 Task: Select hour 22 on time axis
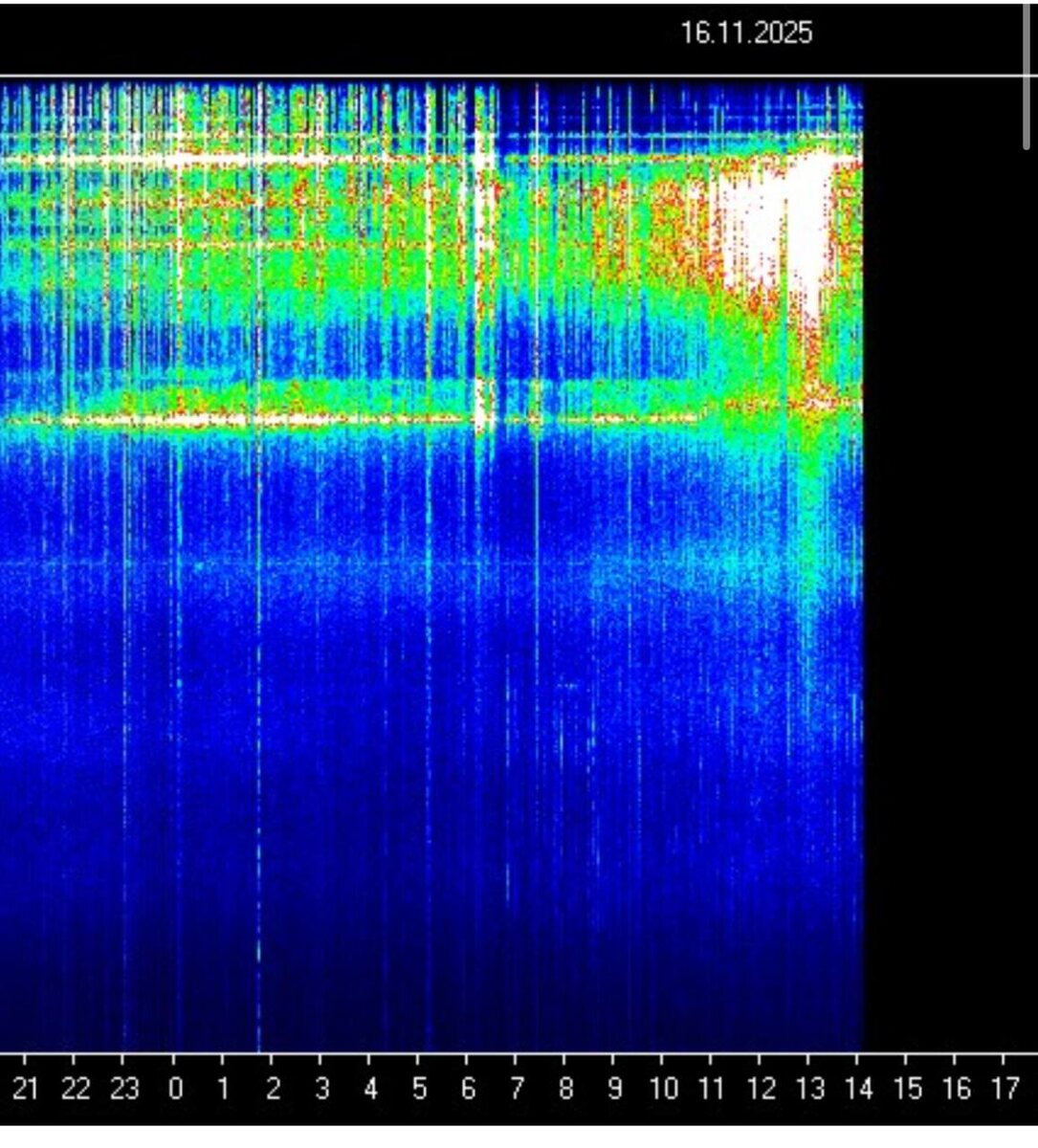pyautogui.click(x=75, y=1089)
